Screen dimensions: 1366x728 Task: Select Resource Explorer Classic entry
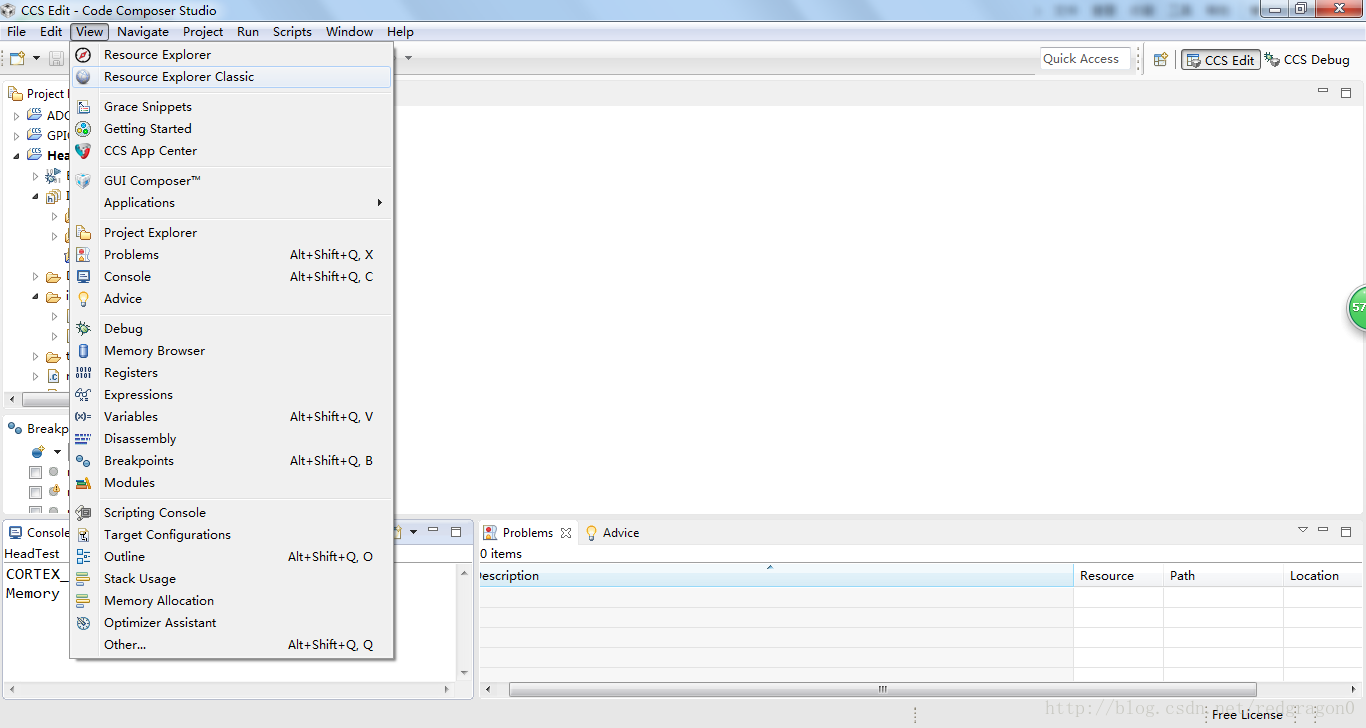pyautogui.click(x=231, y=77)
